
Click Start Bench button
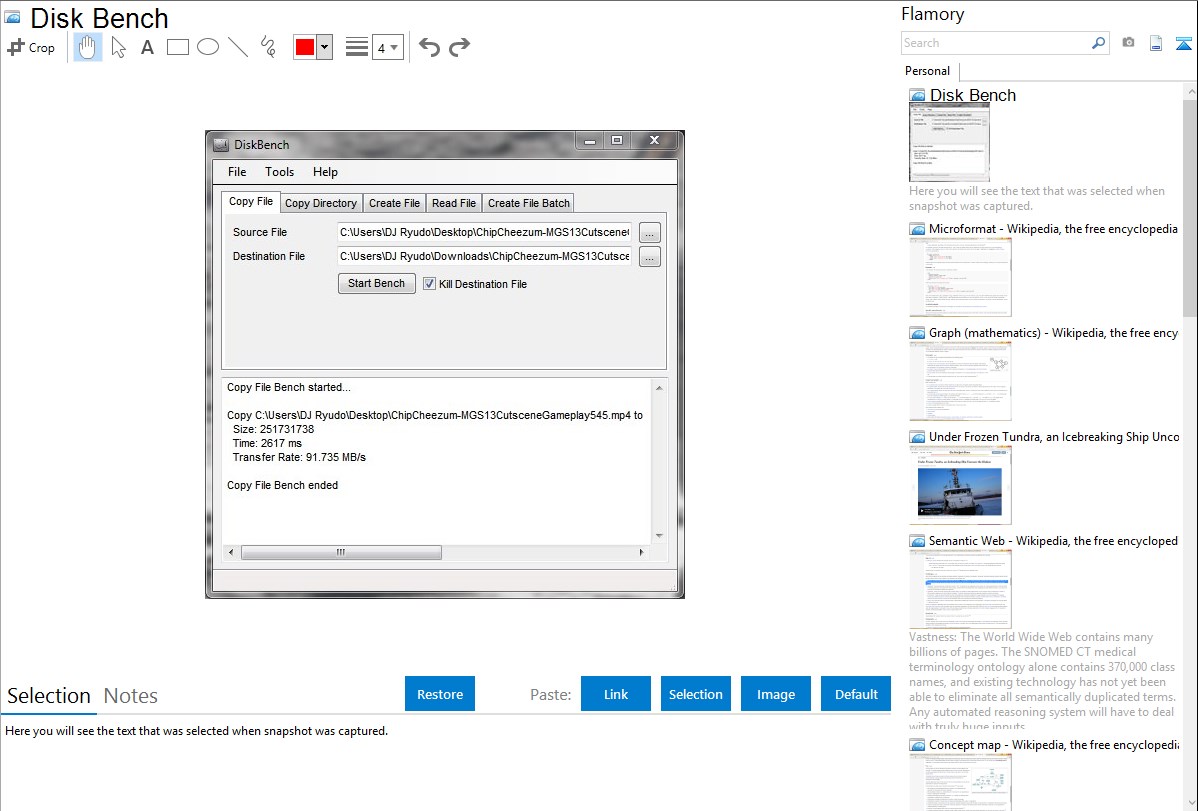click(377, 284)
